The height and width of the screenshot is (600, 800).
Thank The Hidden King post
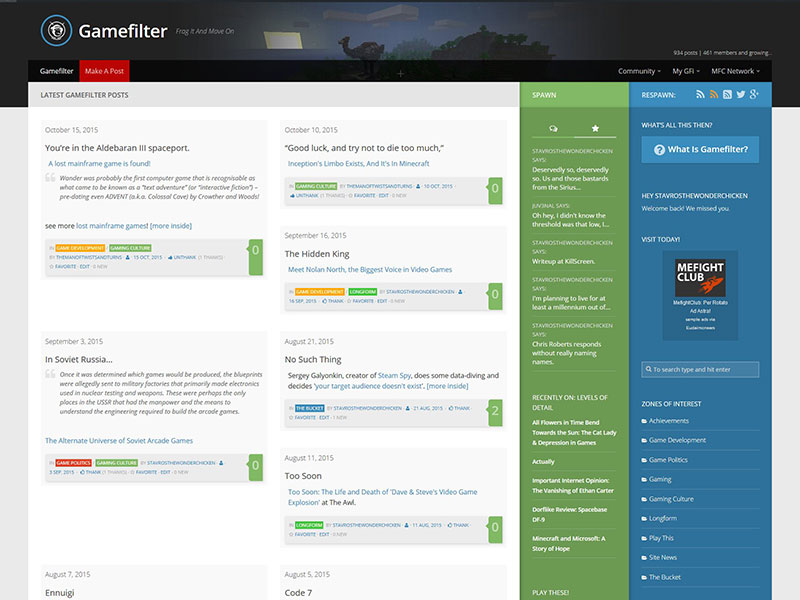coord(333,301)
